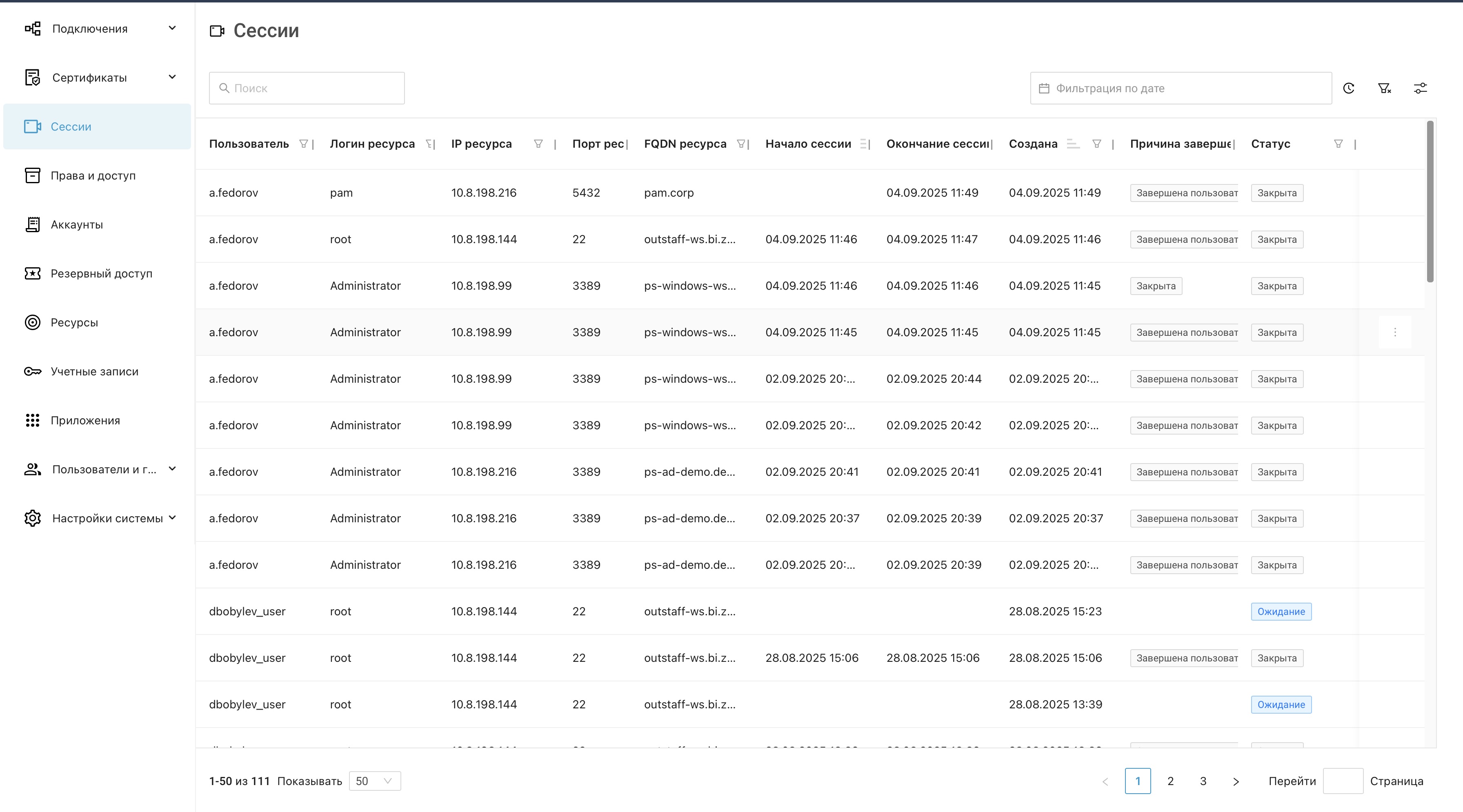The image size is (1463, 812).
Task: Filter the Пользователь column with funnel icon
Action: [x=304, y=144]
